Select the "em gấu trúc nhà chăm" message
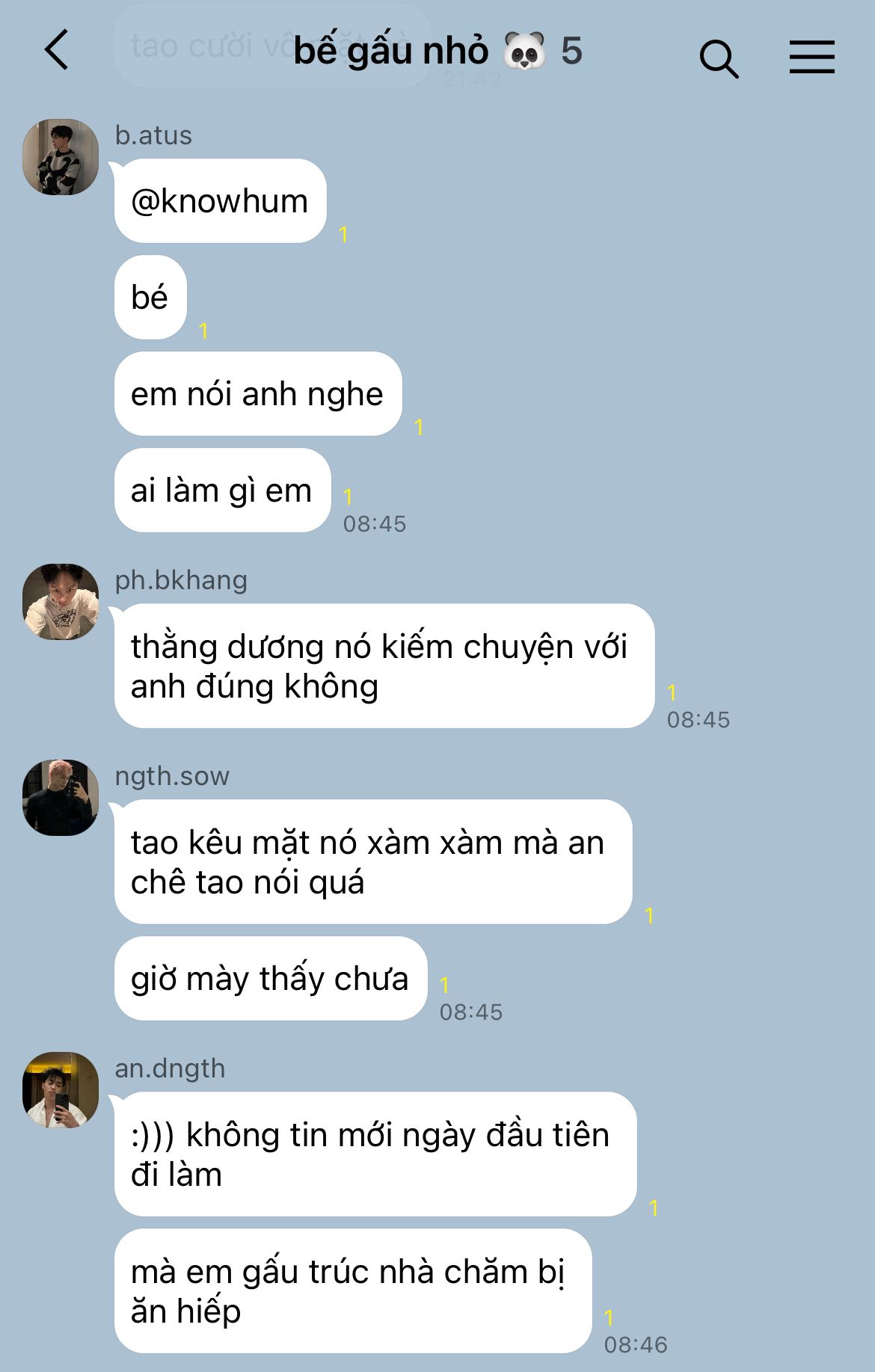The height and width of the screenshot is (1372, 875). 353,1291
